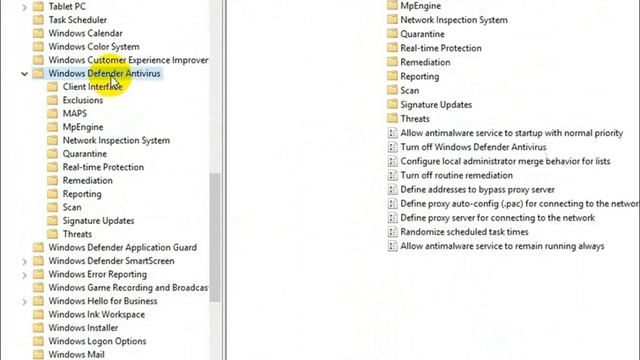Collapse the Windows Defender Antivirus node

coord(24,74)
